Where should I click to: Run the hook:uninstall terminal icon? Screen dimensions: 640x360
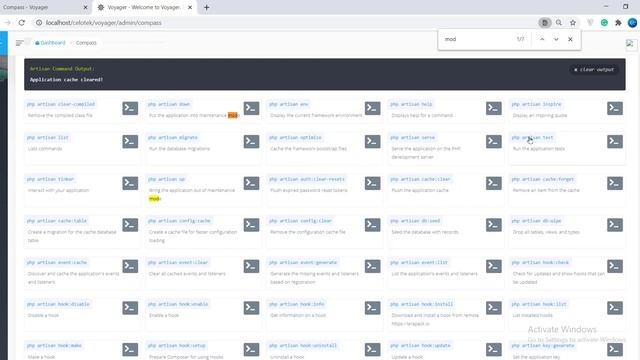[x=373, y=349]
